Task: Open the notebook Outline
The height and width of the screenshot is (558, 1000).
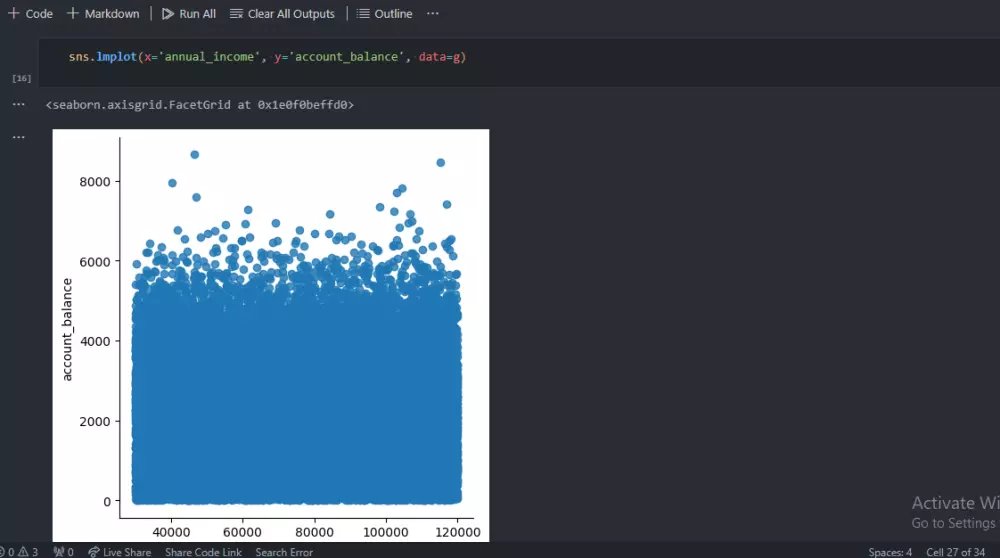Action: click(385, 13)
